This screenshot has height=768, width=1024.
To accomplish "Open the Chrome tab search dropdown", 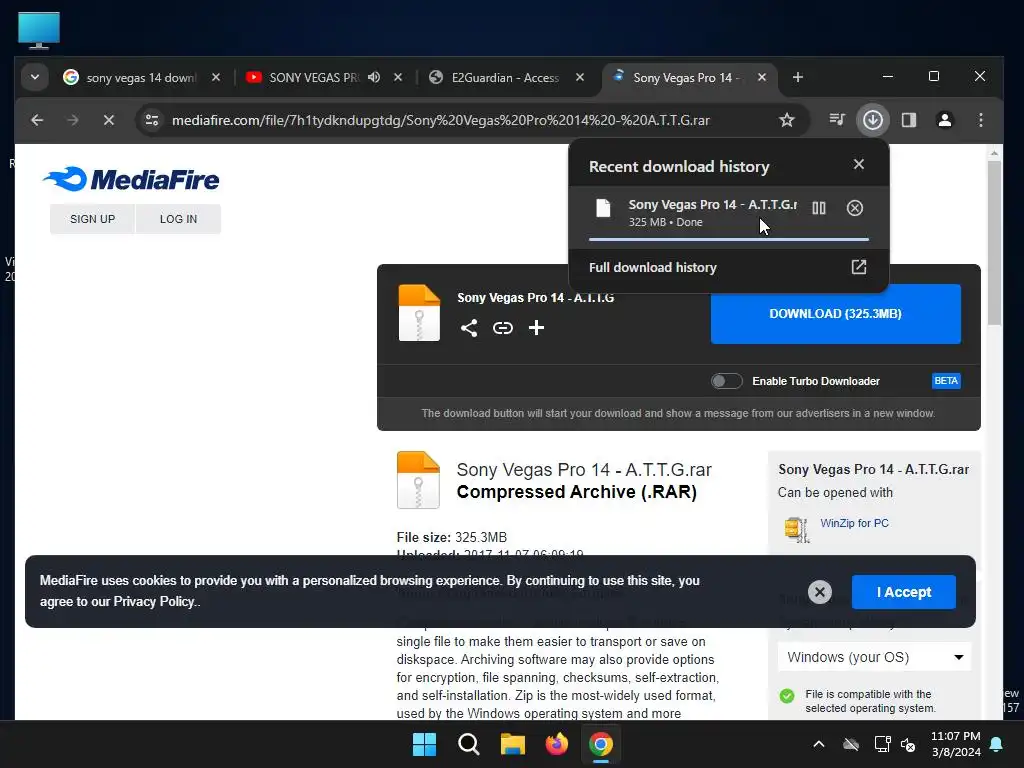I will (35, 78).
